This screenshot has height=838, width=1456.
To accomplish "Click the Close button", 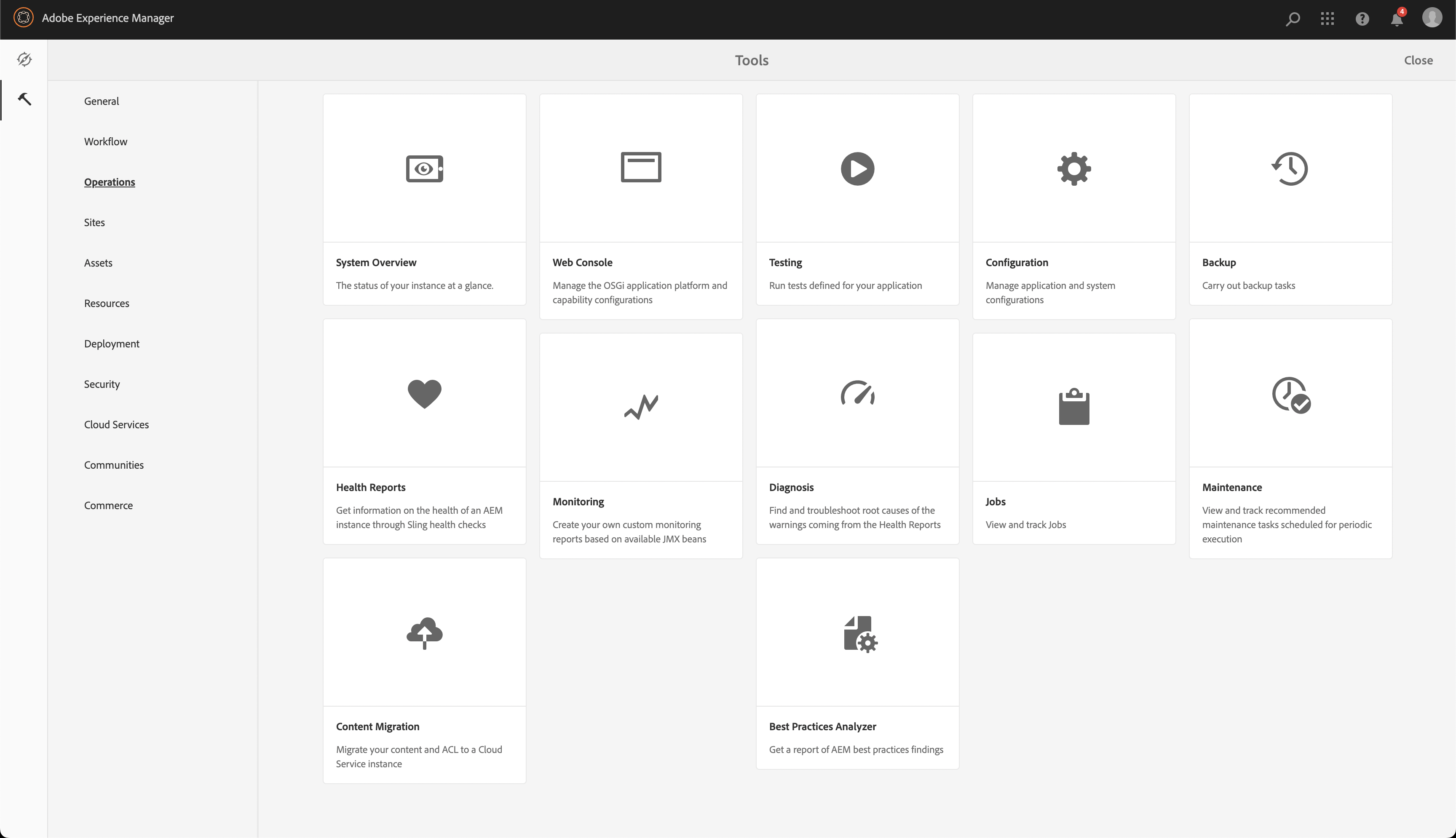I will [x=1418, y=61].
